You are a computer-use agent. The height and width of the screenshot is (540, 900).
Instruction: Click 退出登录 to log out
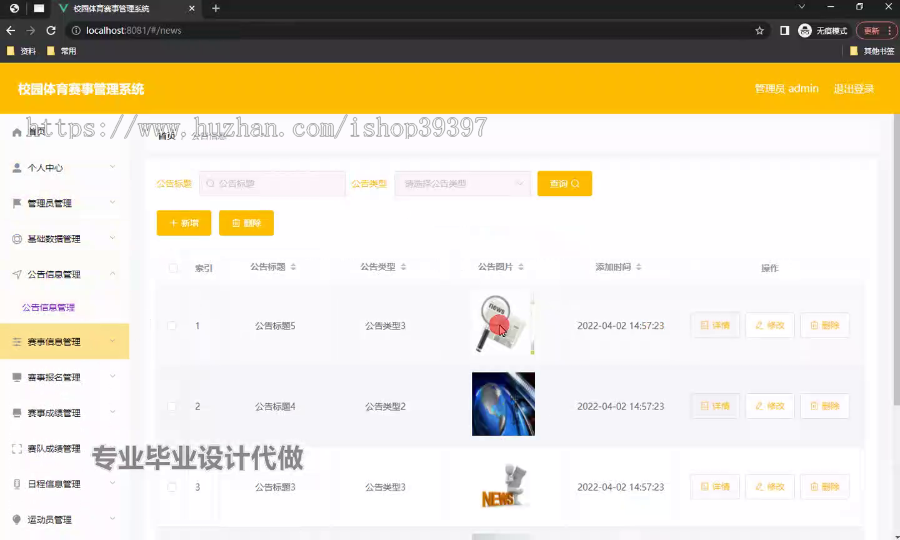[854, 88]
